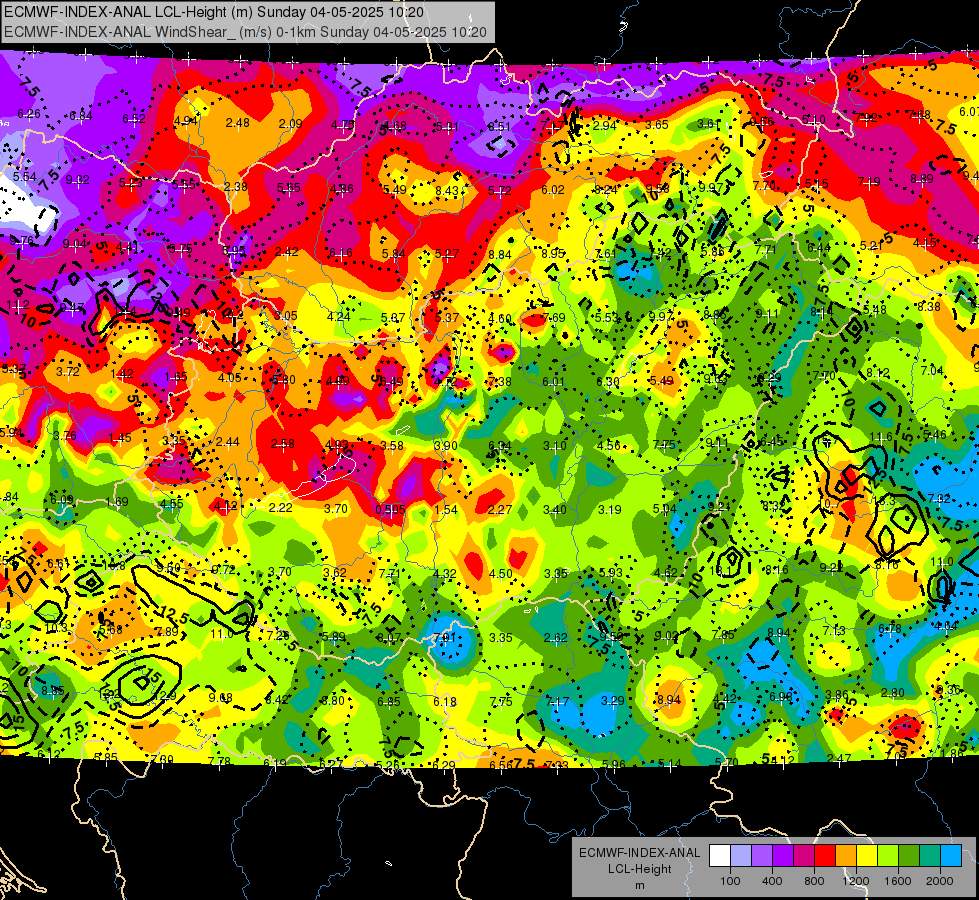Click the wind shear value '11.6'
Viewport: 979px width, 900px height.
(x=880, y=437)
